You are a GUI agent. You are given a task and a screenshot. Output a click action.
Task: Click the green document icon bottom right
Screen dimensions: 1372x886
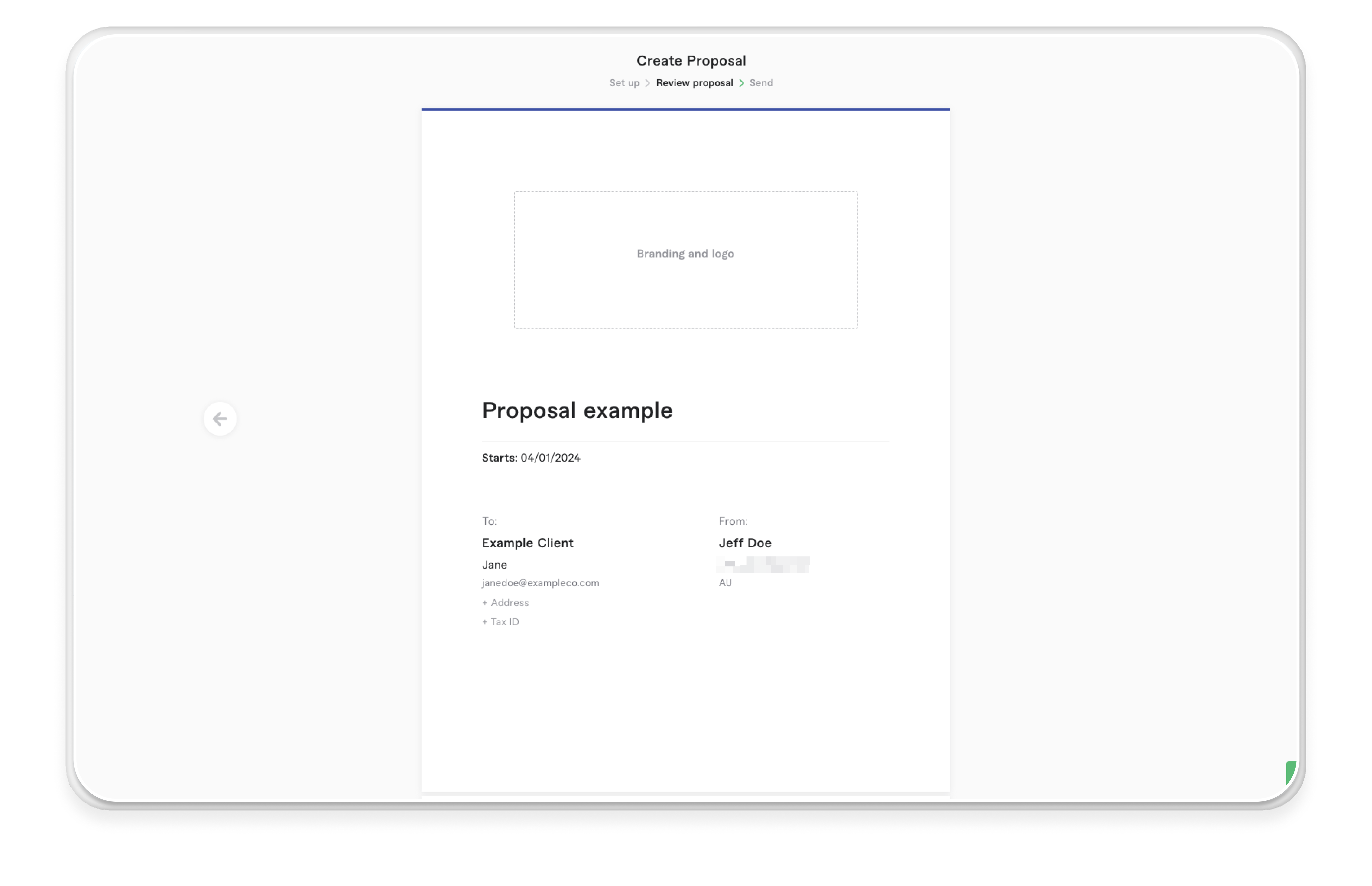(1291, 771)
